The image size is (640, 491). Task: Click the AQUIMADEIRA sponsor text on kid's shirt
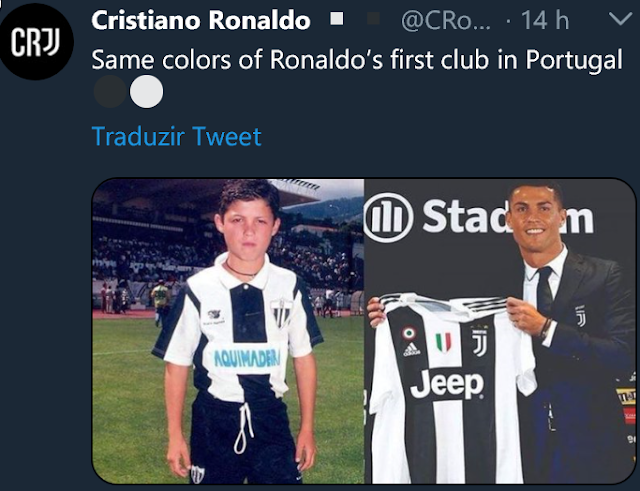[x=245, y=357]
